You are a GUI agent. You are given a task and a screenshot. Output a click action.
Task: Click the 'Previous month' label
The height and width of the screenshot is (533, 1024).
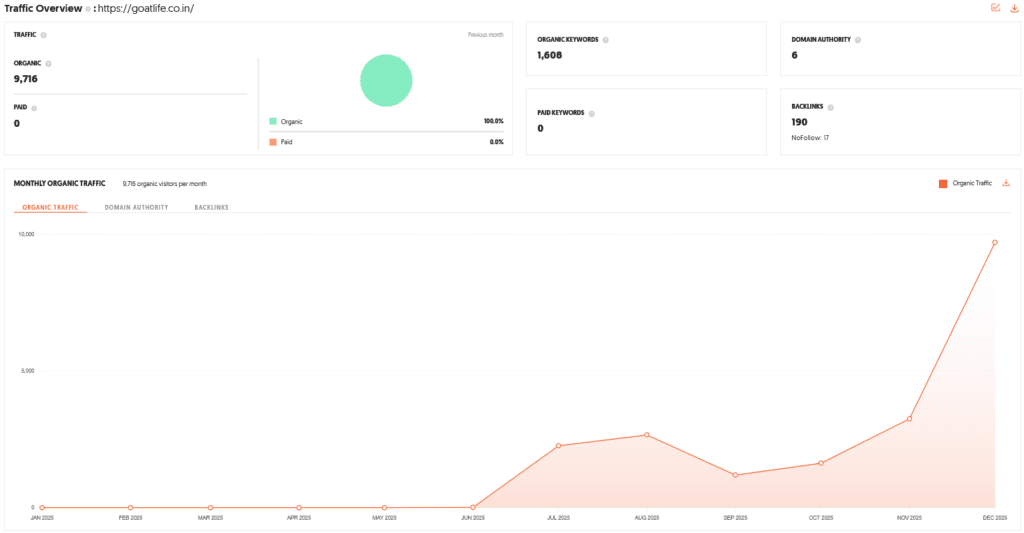coord(485,35)
